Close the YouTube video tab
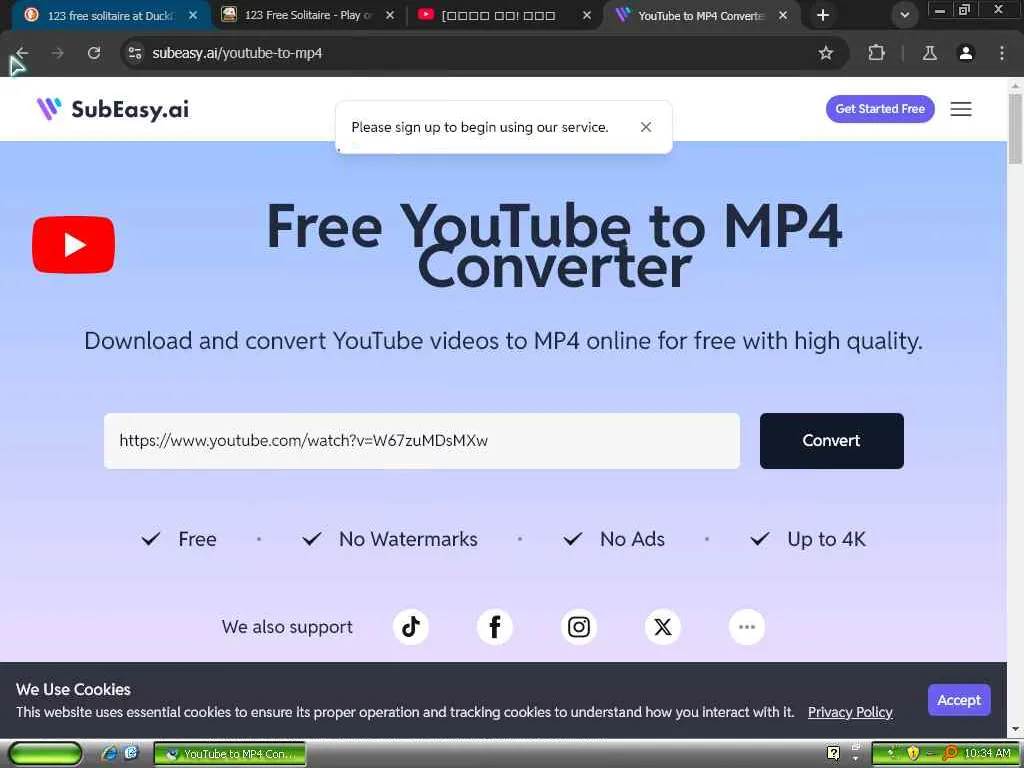 [x=586, y=15]
